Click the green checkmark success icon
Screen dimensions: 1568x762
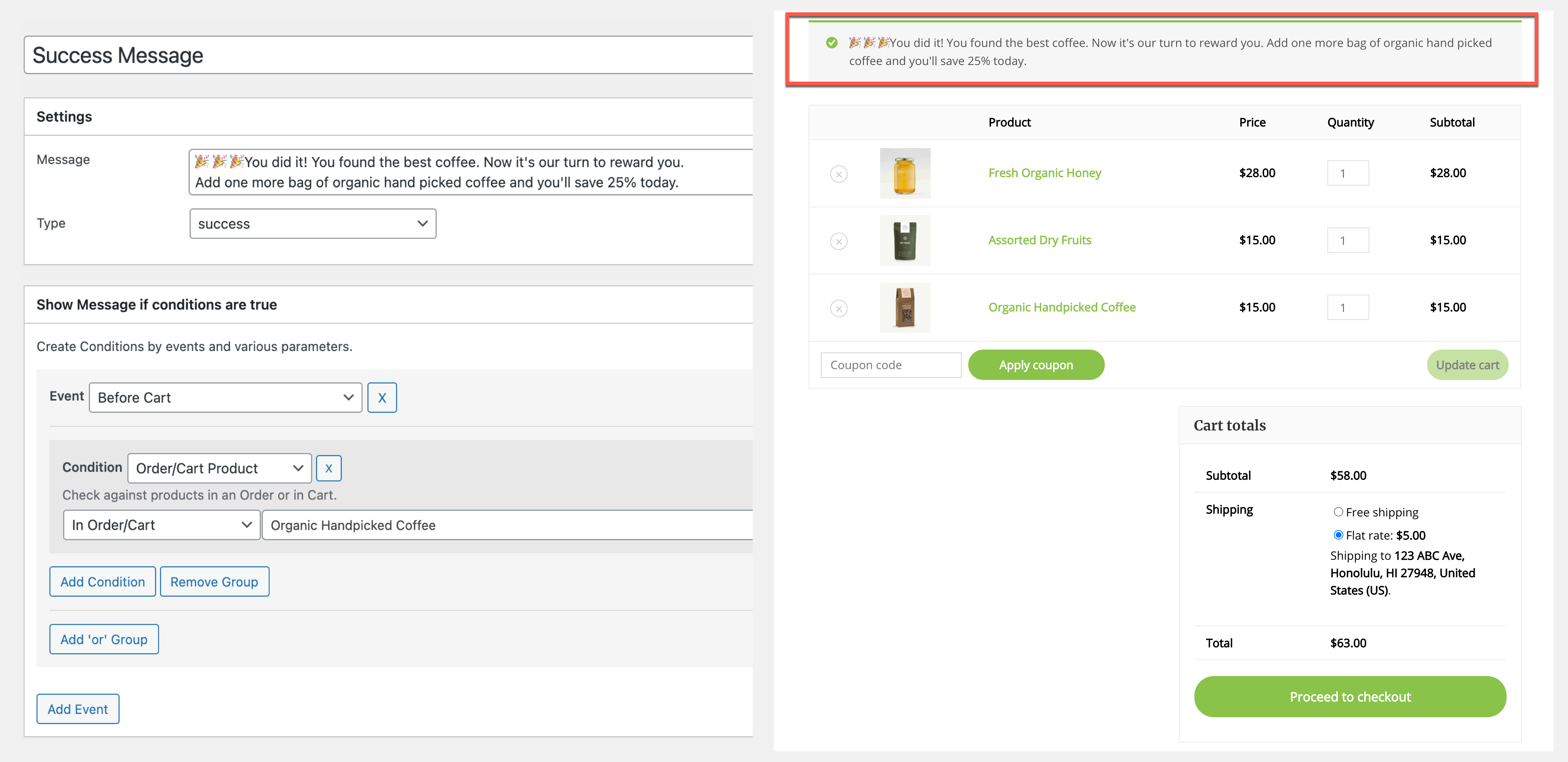click(831, 43)
